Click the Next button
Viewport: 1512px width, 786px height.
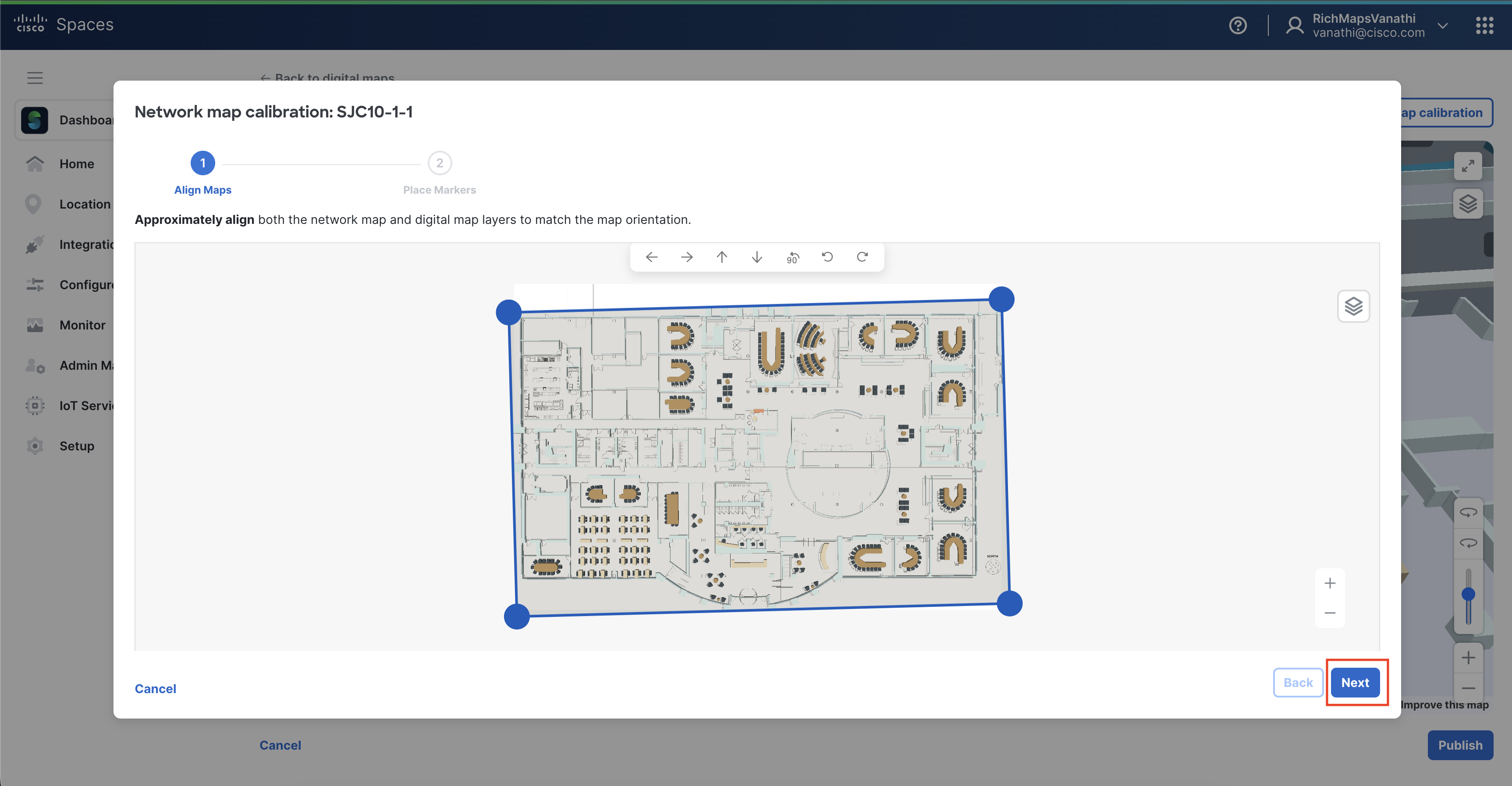tap(1355, 682)
